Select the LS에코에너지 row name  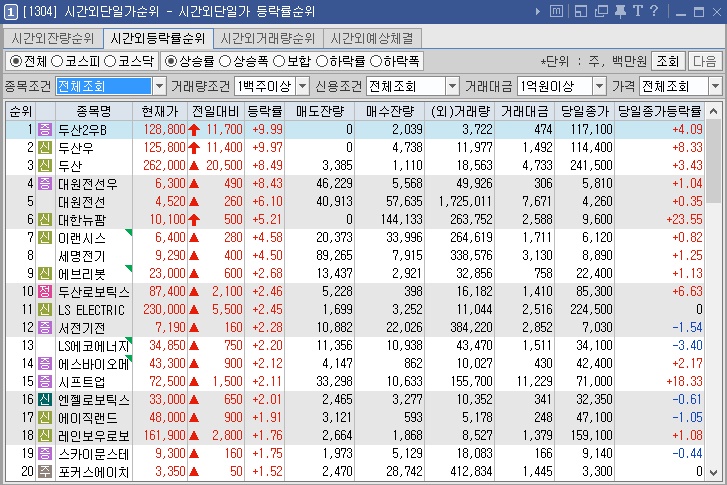click(x=94, y=346)
